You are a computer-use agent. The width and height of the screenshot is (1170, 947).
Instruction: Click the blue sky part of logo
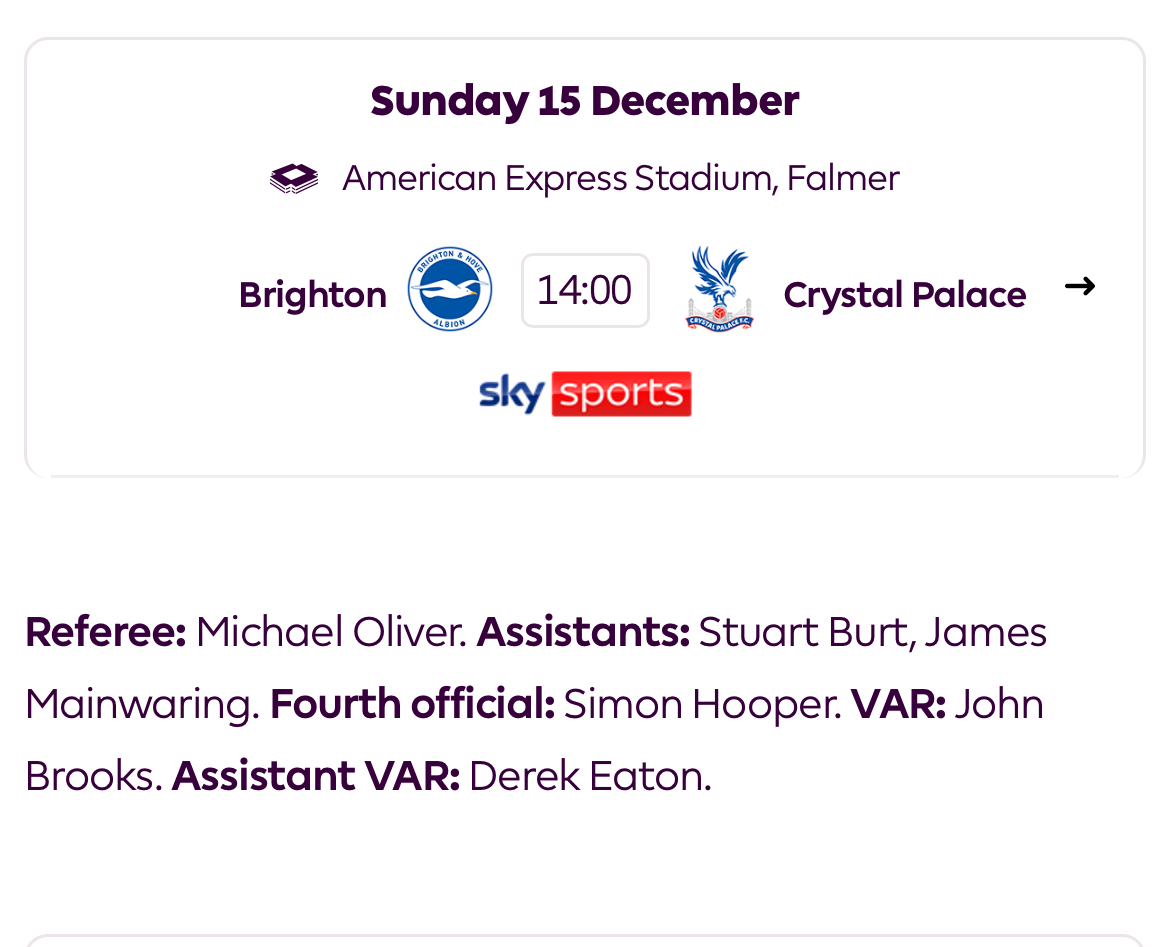[x=513, y=393]
